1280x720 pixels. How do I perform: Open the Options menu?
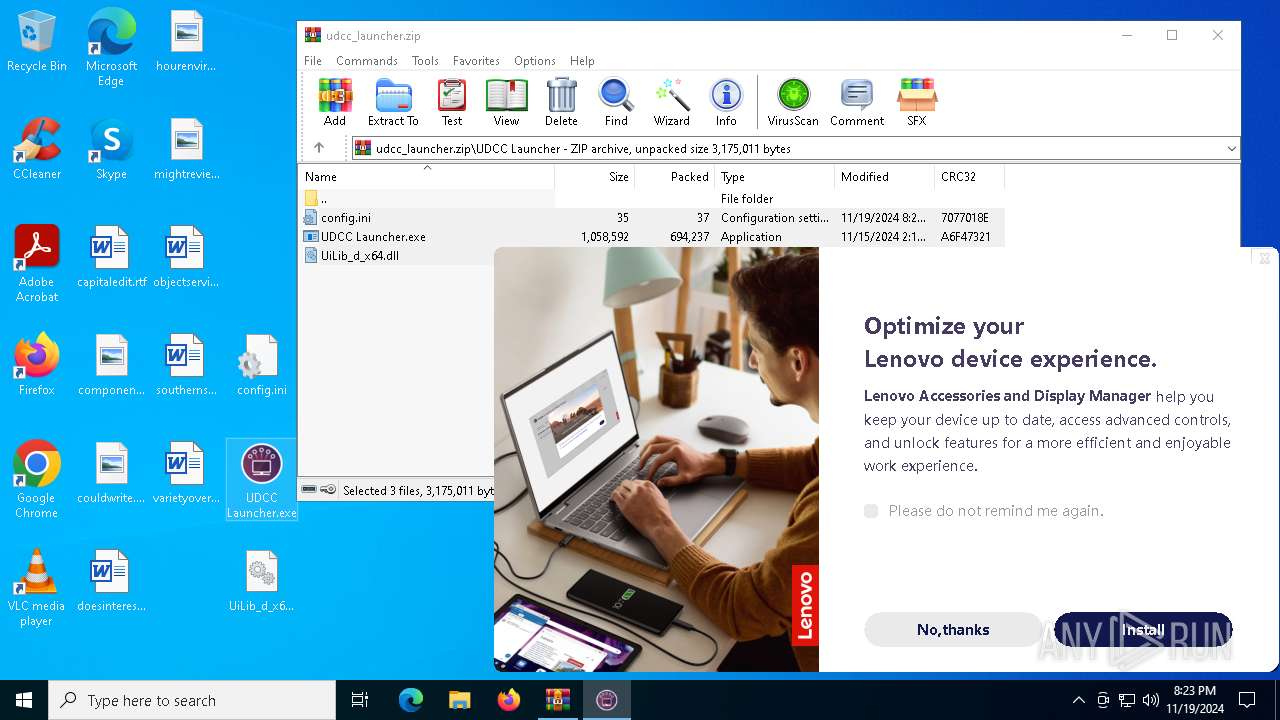535,61
